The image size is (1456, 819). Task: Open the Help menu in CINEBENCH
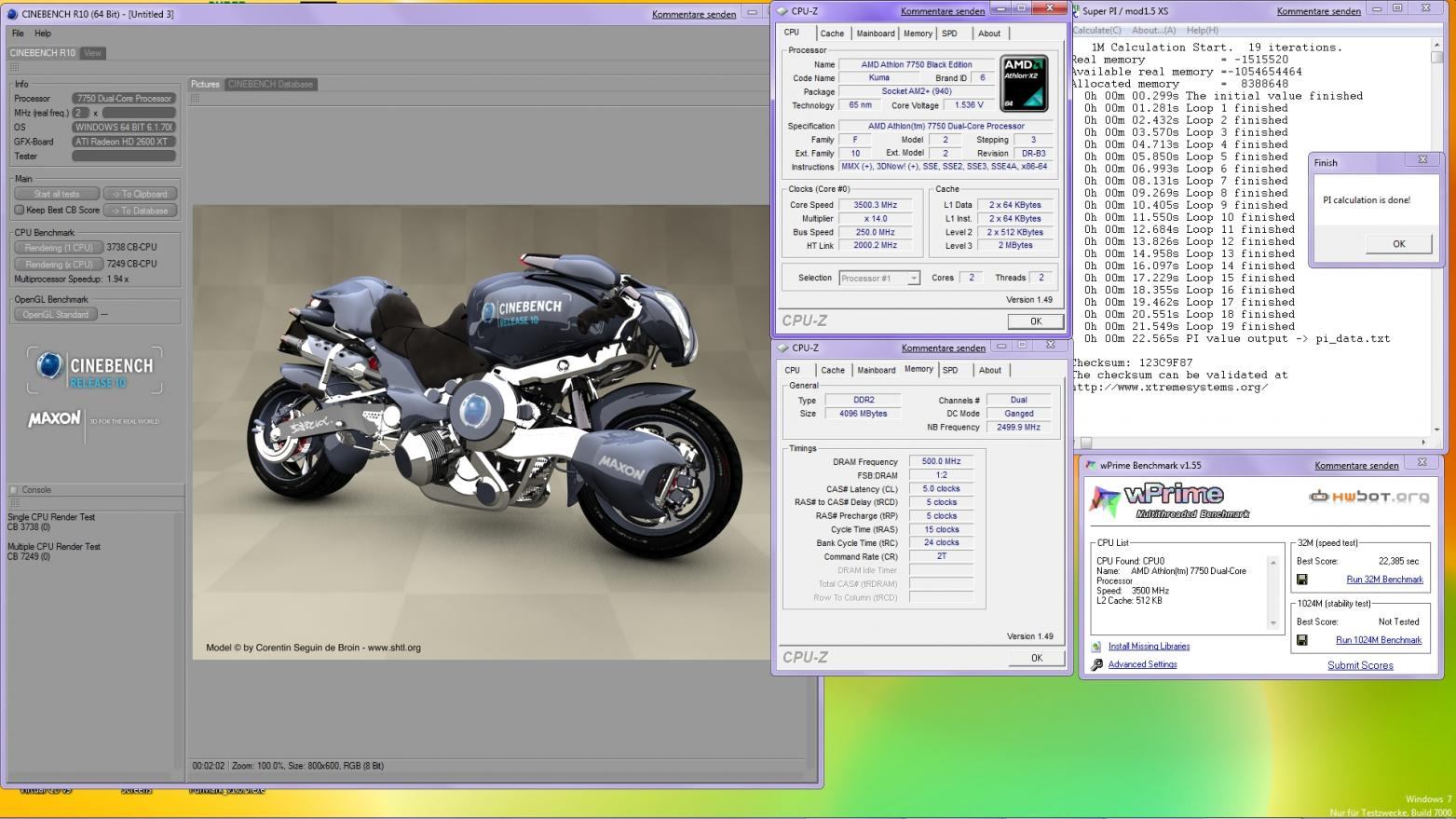coord(43,34)
